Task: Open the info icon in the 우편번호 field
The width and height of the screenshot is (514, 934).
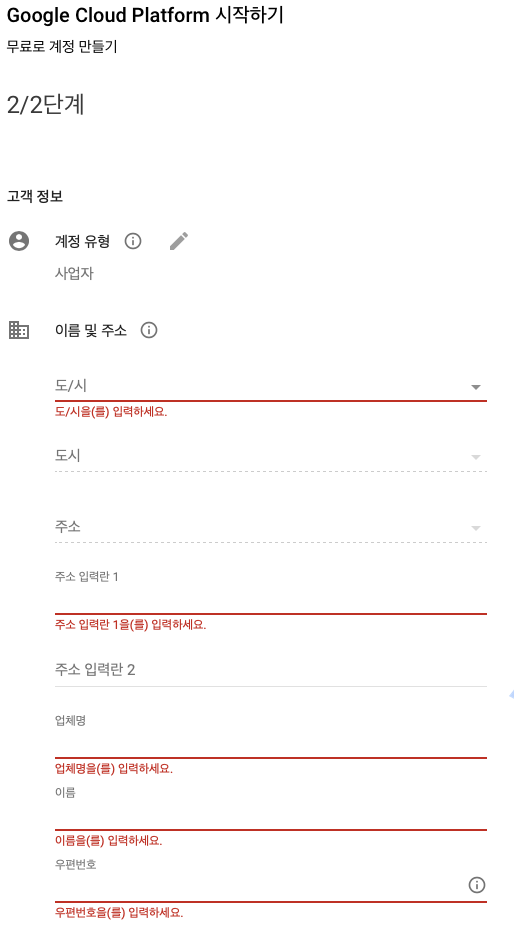Action: tap(476, 885)
